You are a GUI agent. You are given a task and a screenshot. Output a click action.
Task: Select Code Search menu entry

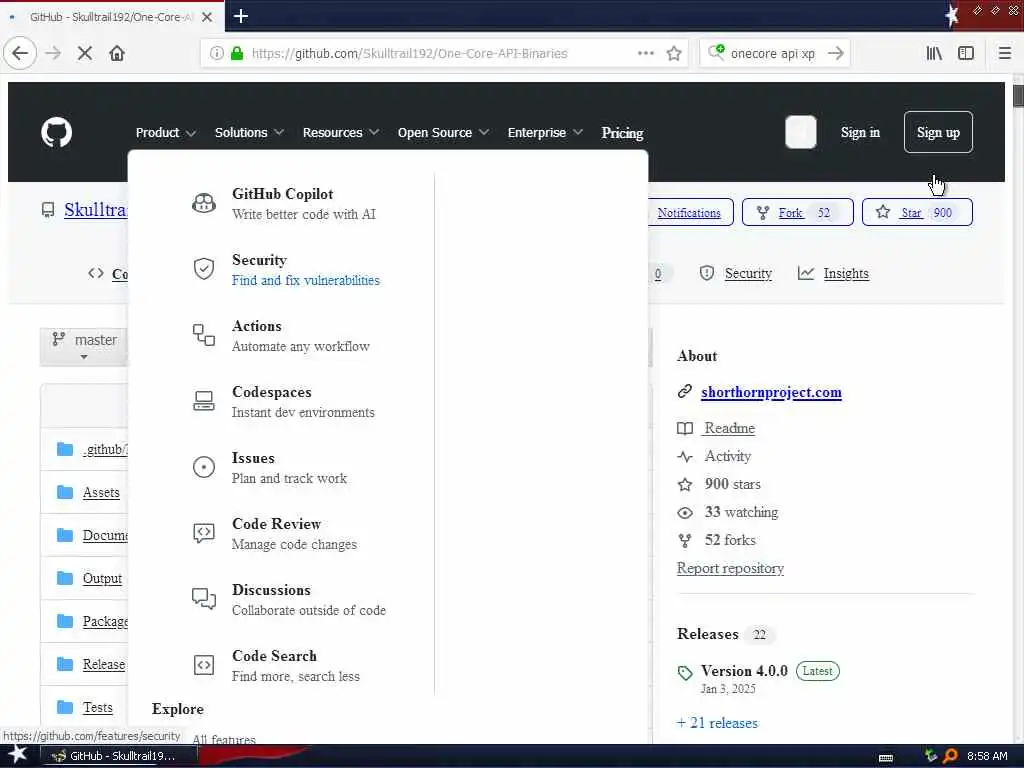(296, 665)
